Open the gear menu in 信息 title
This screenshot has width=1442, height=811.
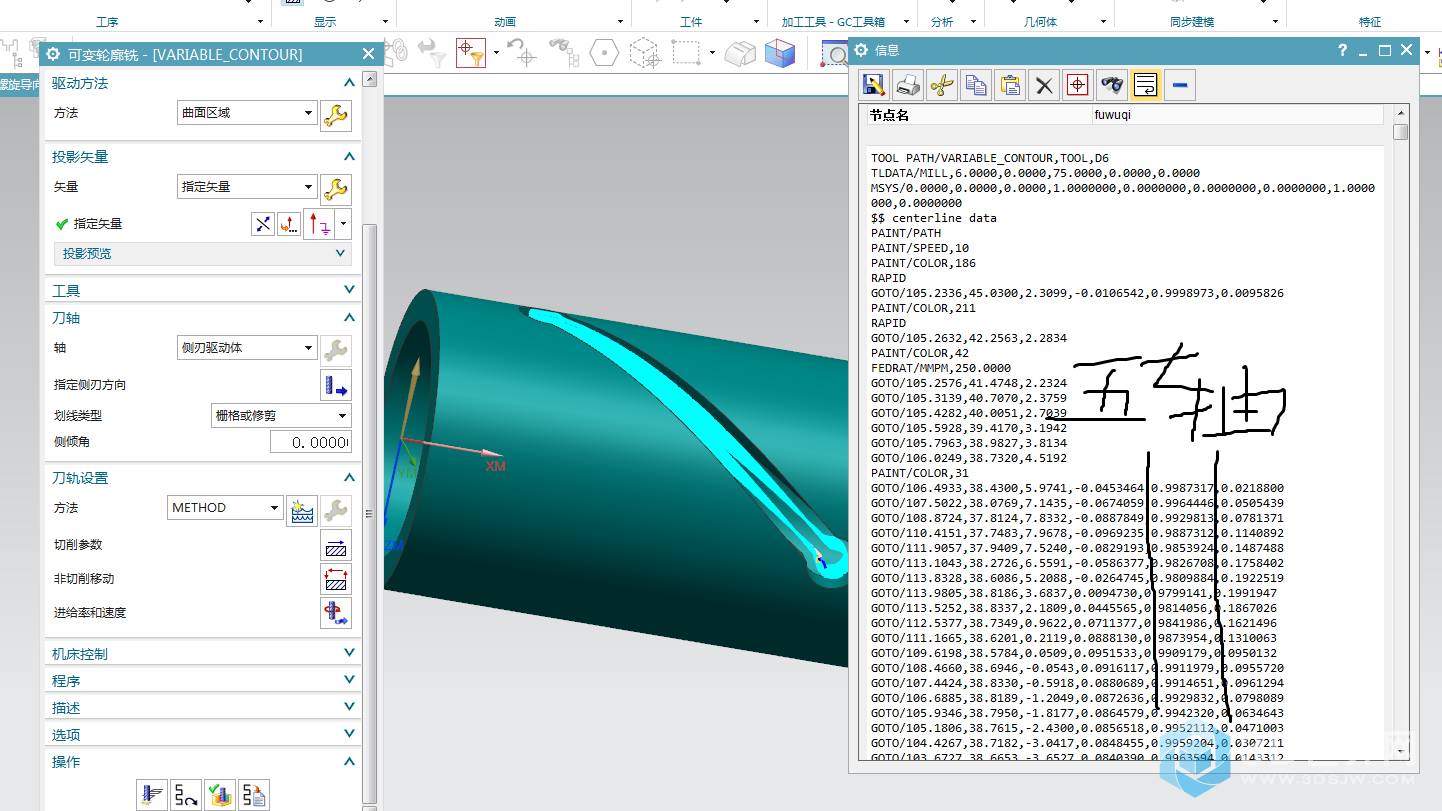click(x=862, y=50)
